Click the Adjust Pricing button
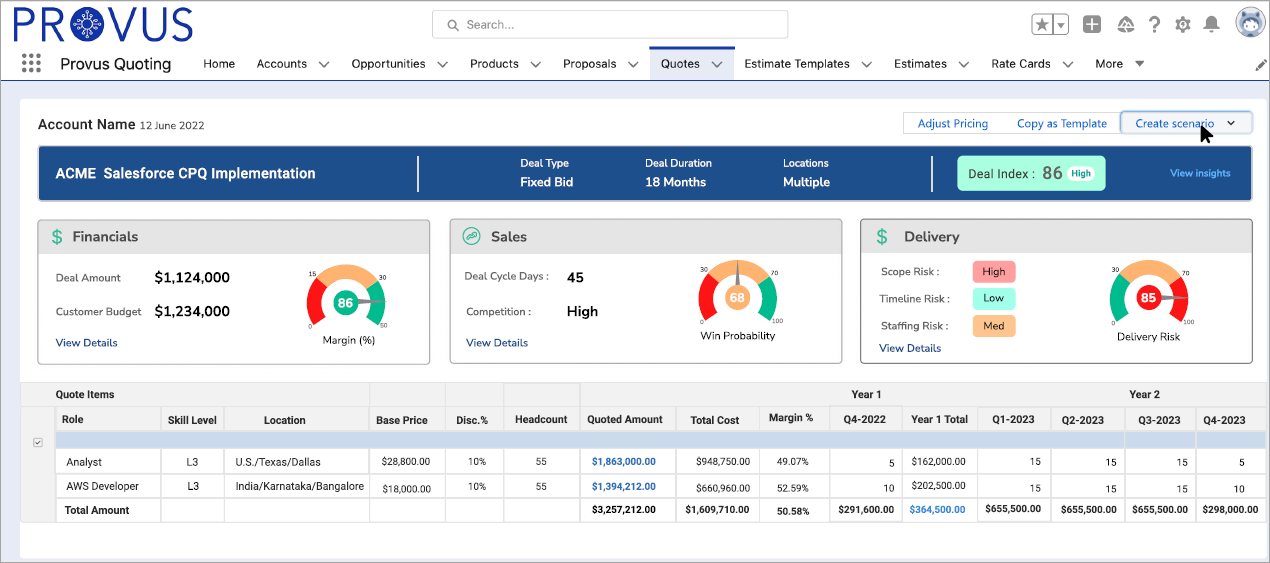Image resolution: width=1270 pixels, height=563 pixels. pos(952,123)
